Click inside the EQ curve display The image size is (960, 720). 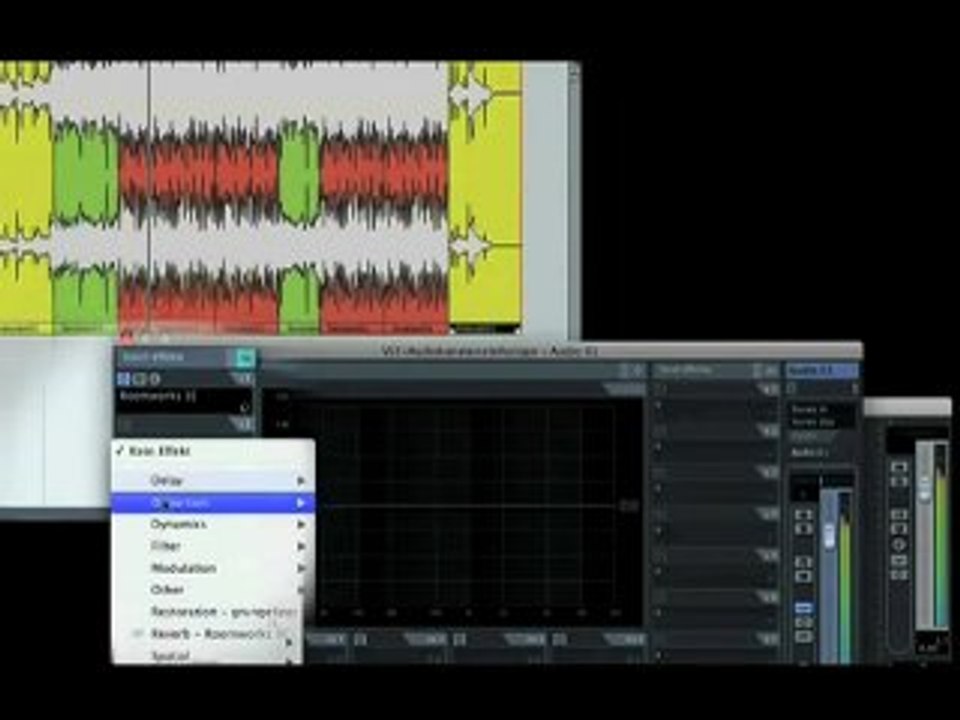click(x=468, y=505)
